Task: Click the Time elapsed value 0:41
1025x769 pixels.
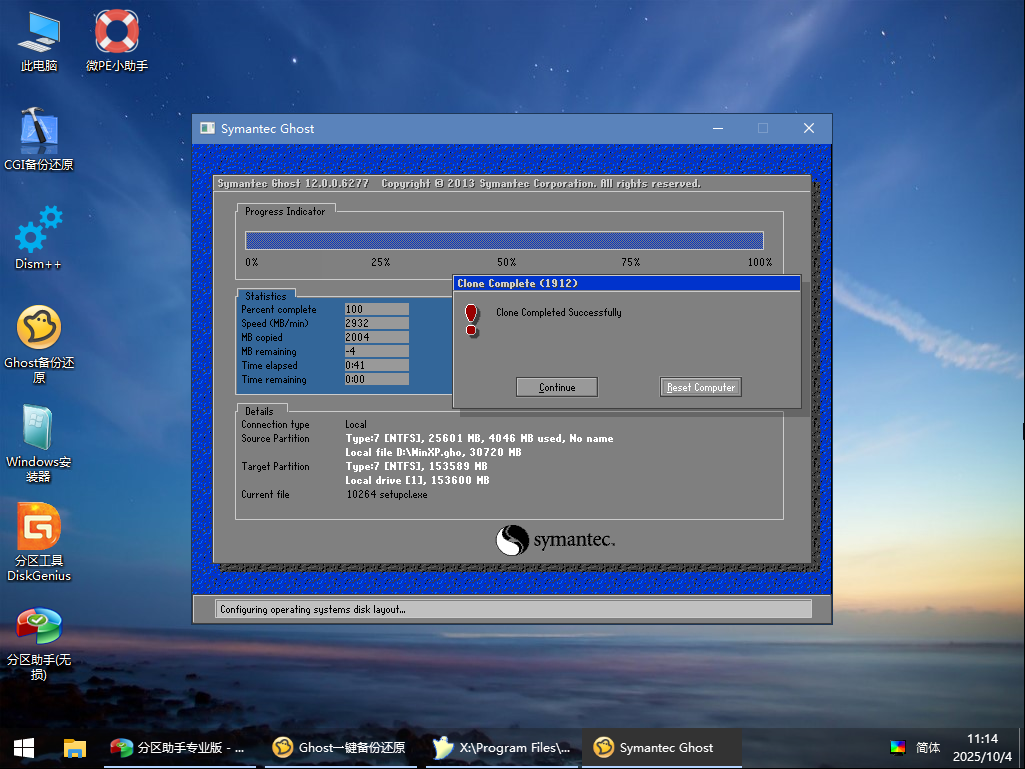Action: (377, 366)
